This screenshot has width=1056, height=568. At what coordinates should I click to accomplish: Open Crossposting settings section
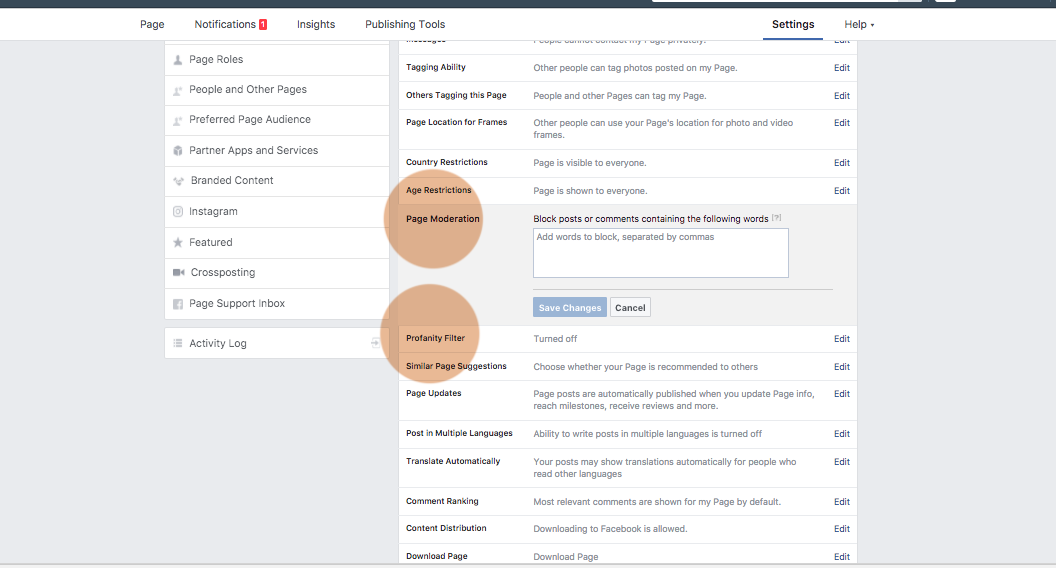pyautogui.click(x=277, y=273)
